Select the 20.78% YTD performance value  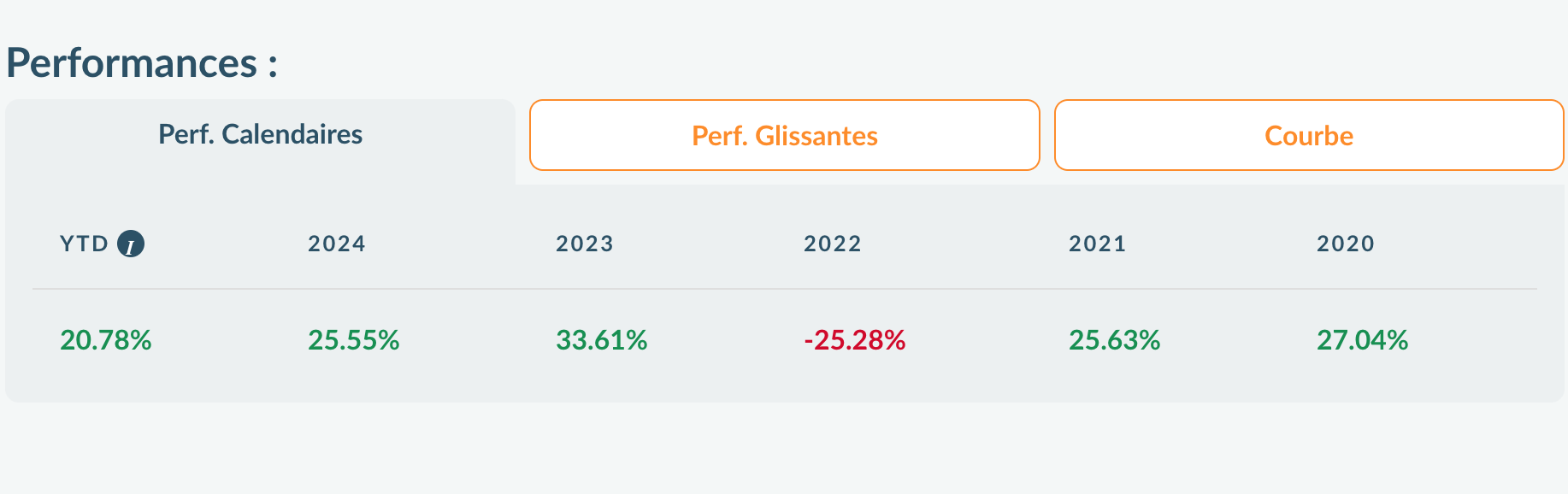point(105,340)
